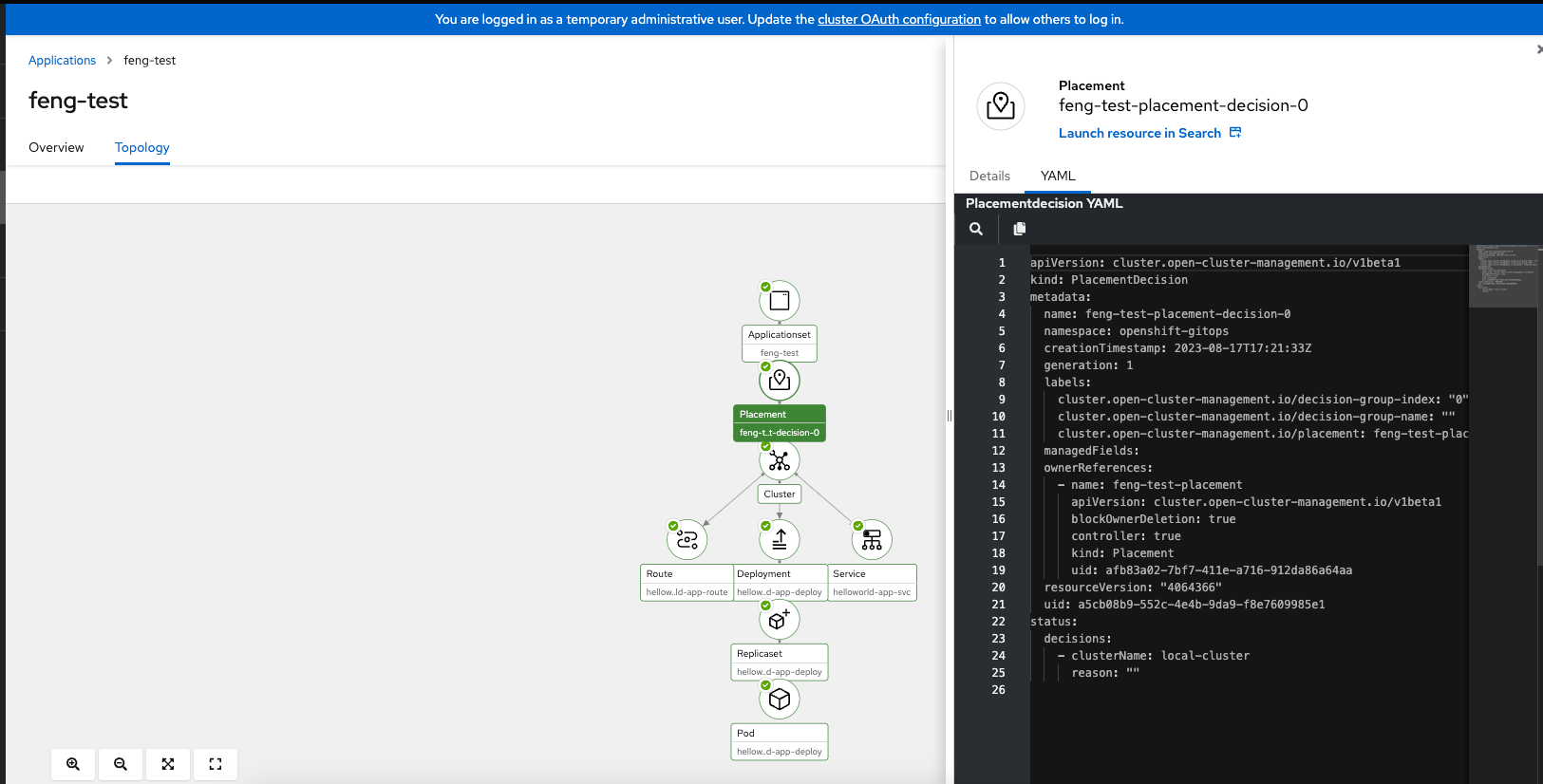This screenshot has width=1543, height=784.
Task: Click the YAML editor minimap
Action: point(1502,275)
